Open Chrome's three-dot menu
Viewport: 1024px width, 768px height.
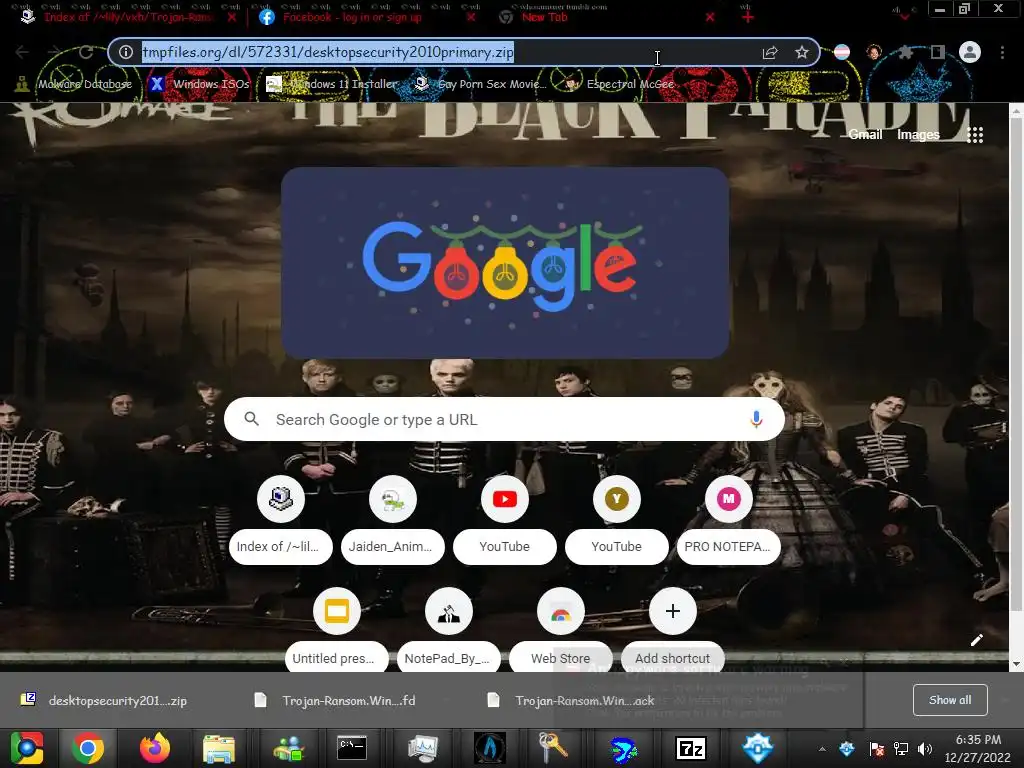click(1002, 52)
